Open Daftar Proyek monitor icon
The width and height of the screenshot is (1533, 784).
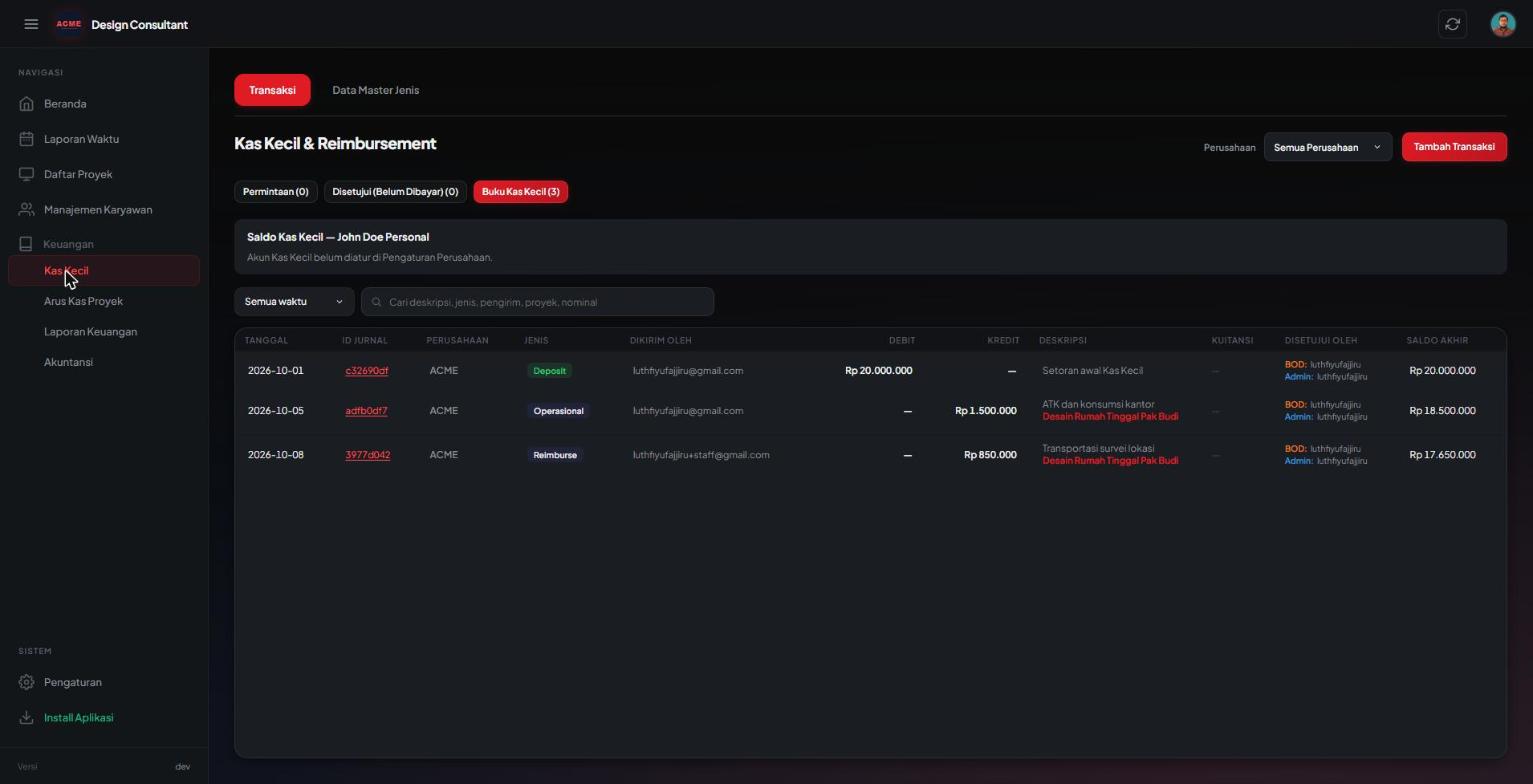pyautogui.click(x=26, y=174)
